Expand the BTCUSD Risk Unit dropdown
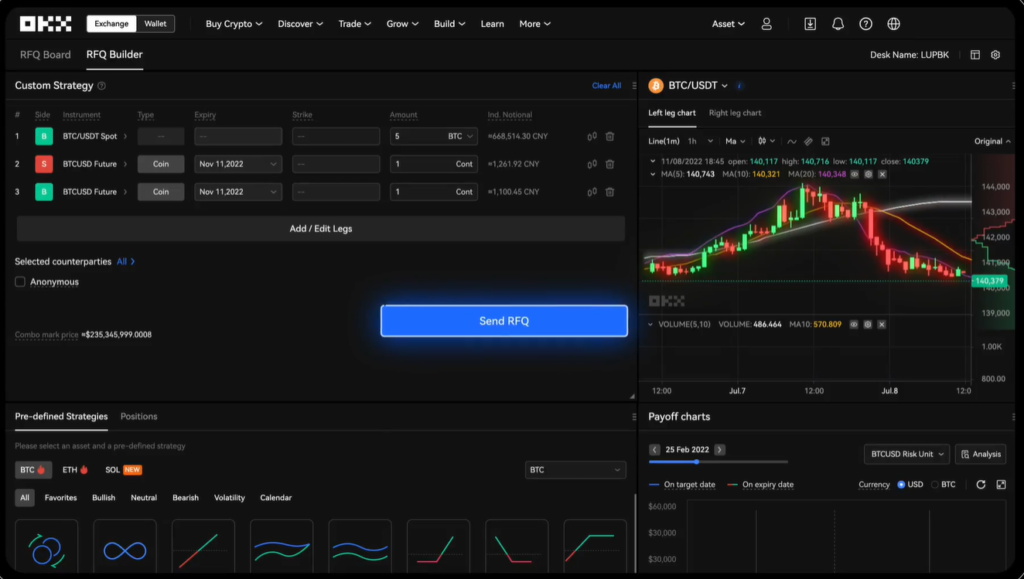Image resolution: width=1024 pixels, height=579 pixels. click(906, 454)
